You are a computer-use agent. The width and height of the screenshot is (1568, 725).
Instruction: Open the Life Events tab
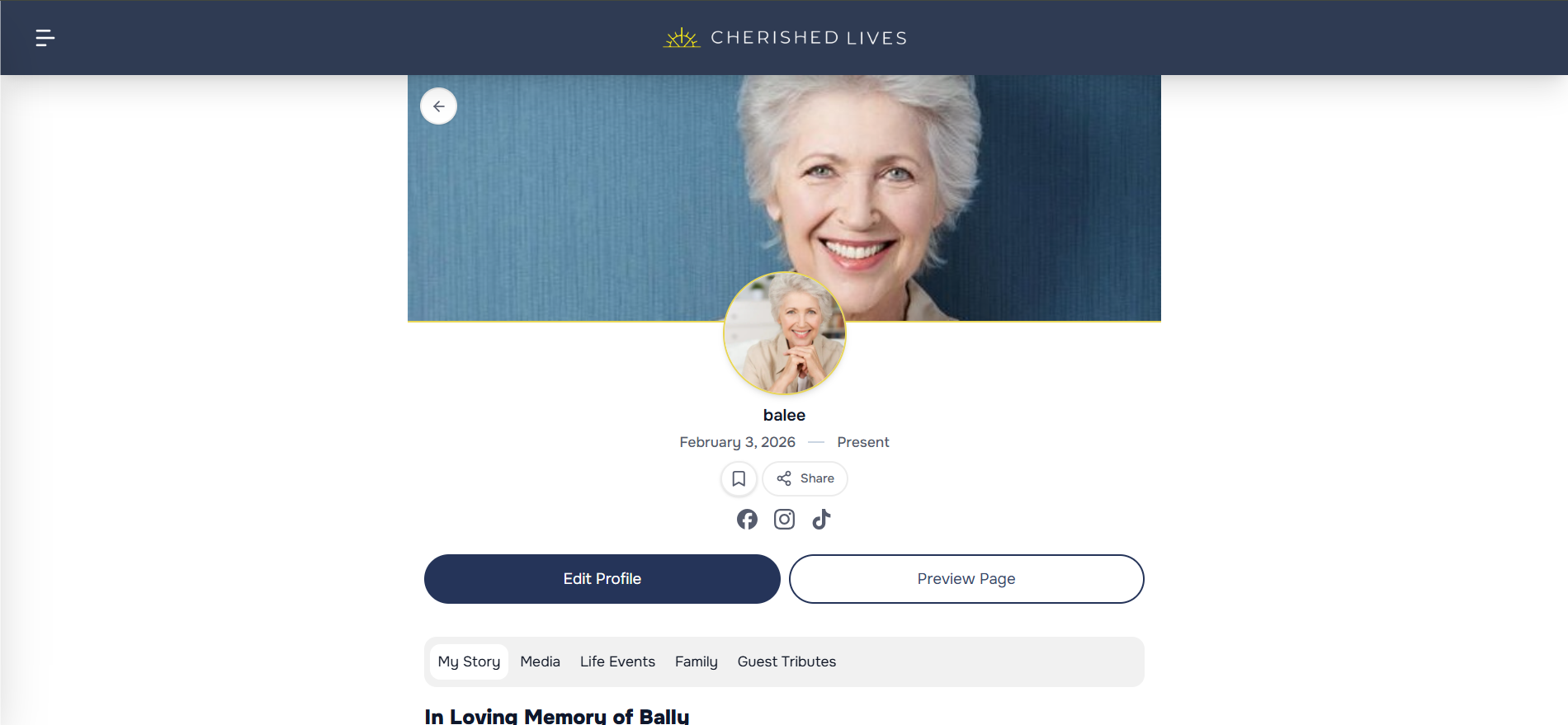coord(617,661)
